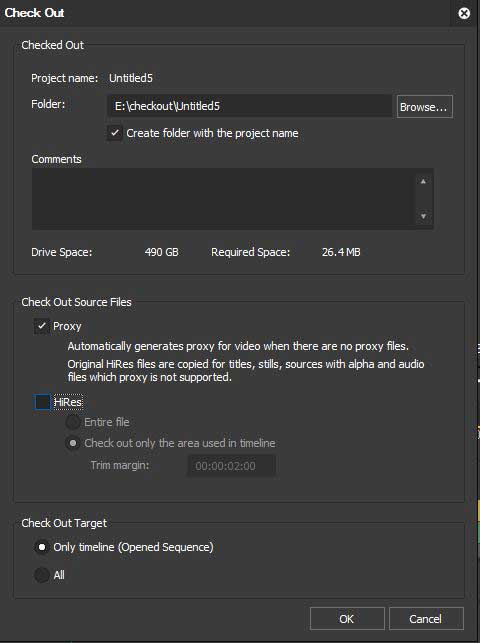Screen dimensions: 480x643
Task: Click the Trim margin timecode field
Action: 231,466
